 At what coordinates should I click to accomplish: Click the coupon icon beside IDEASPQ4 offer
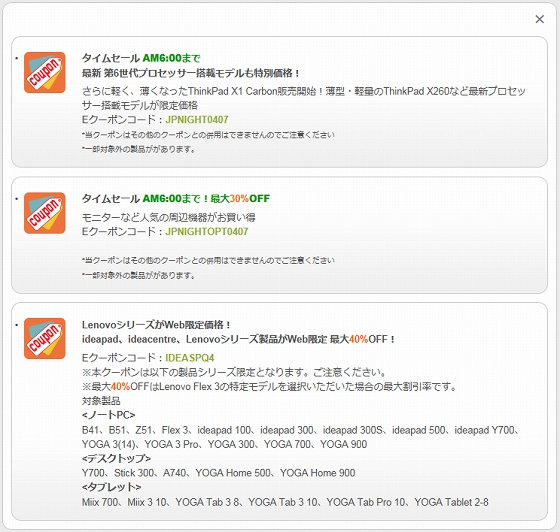[45, 338]
